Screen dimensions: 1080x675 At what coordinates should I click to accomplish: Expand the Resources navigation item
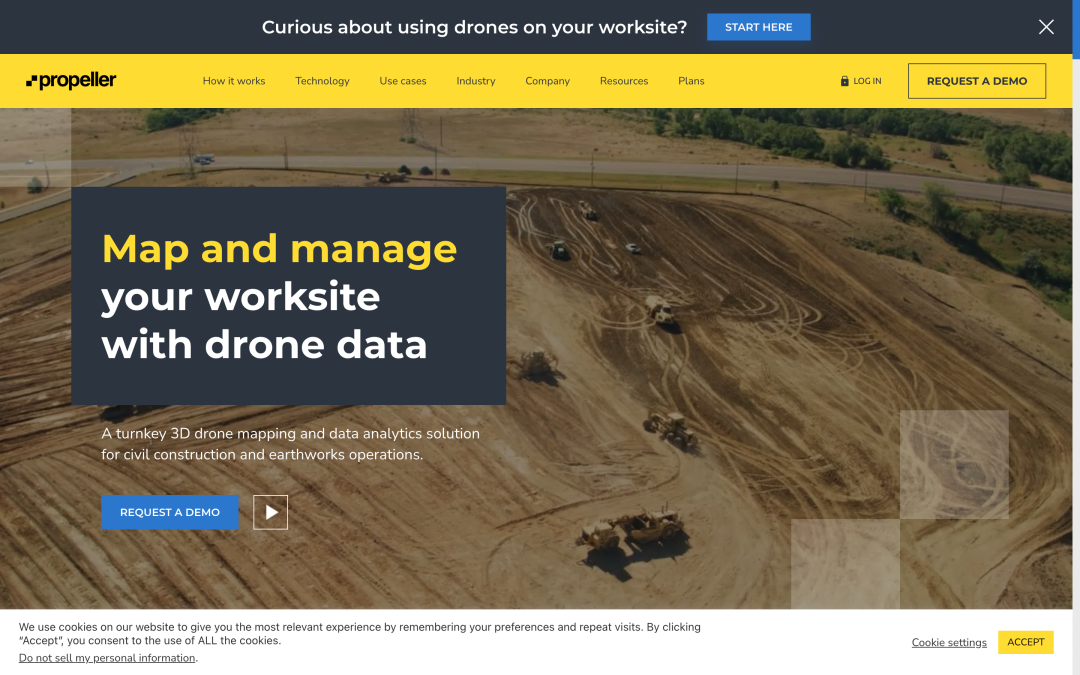tap(623, 81)
